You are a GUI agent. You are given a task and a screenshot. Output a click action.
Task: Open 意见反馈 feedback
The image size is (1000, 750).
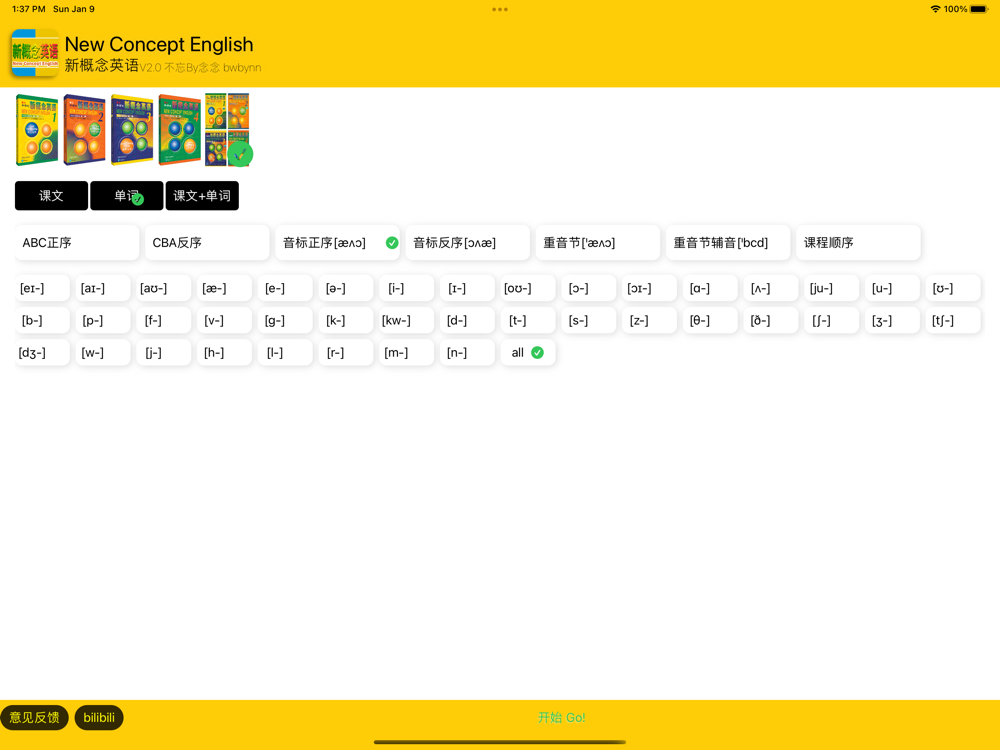coord(34,717)
